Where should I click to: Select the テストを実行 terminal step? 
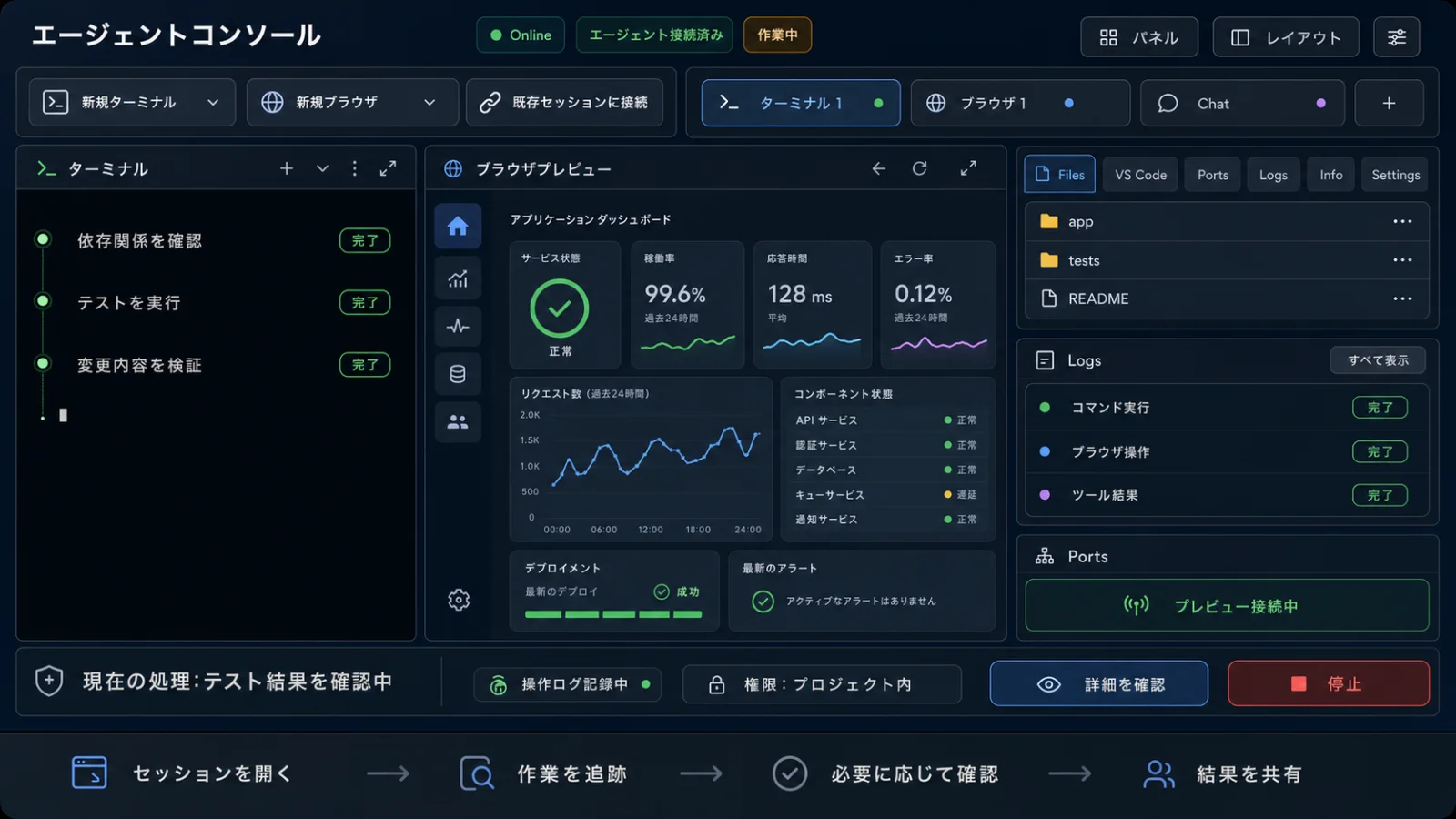[x=214, y=302]
